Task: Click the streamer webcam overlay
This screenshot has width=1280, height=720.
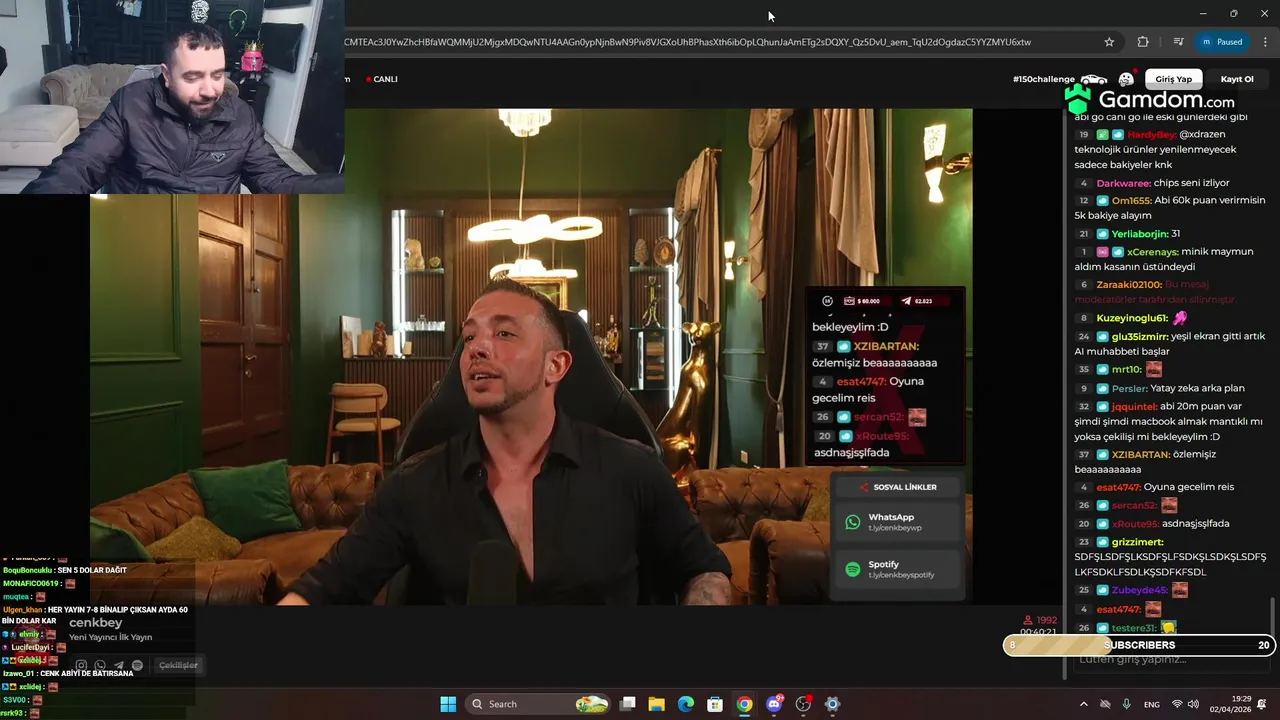Action: coord(172,96)
